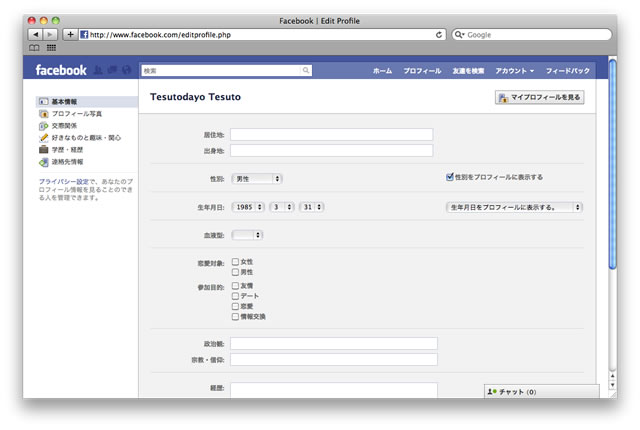Open notifications globe icon in header

[127, 70]
